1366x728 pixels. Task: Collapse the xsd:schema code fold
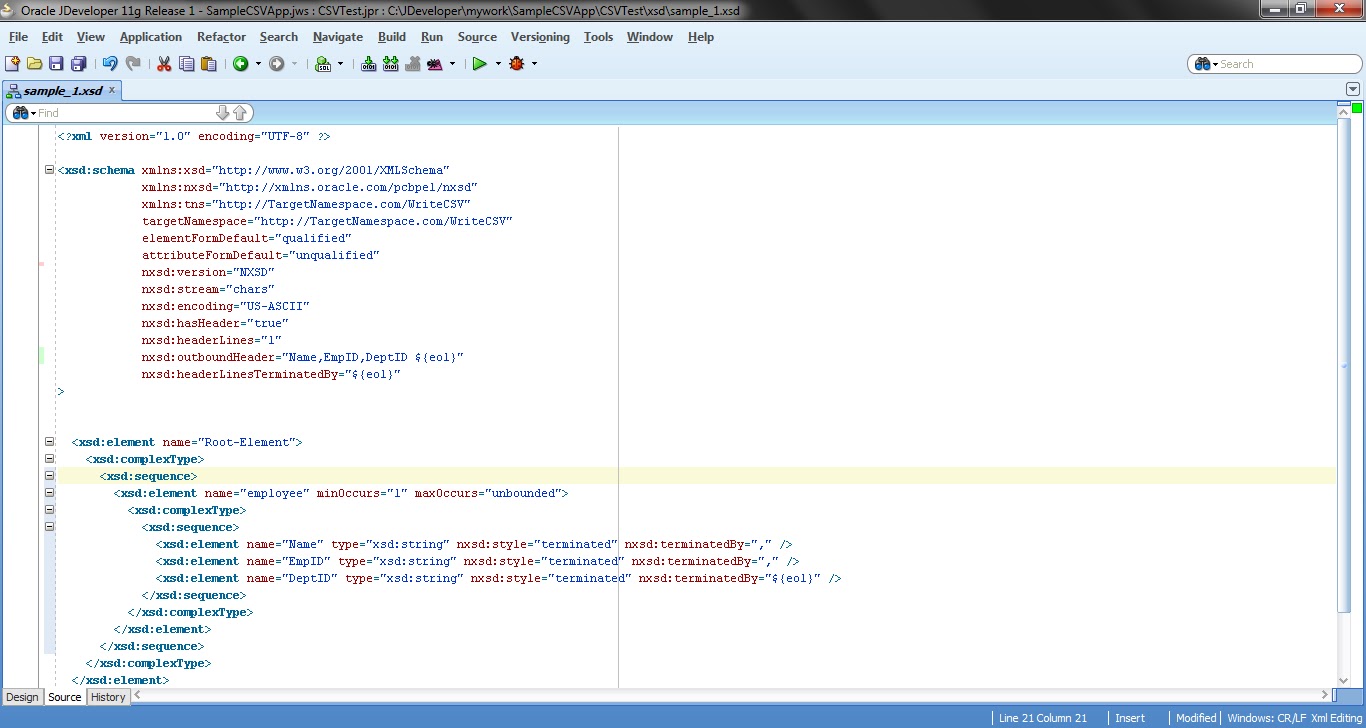pyautogui.click(x=48, y=169)
